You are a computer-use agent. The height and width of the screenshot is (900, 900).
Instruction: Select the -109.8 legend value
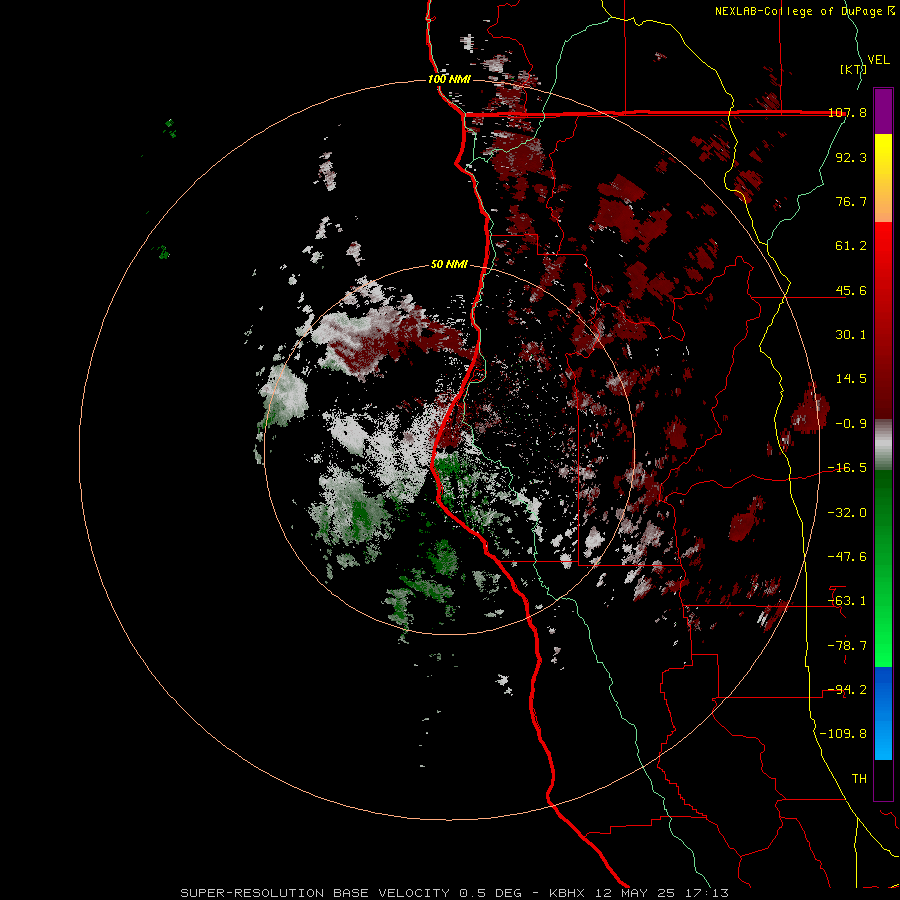pos(843,734)
